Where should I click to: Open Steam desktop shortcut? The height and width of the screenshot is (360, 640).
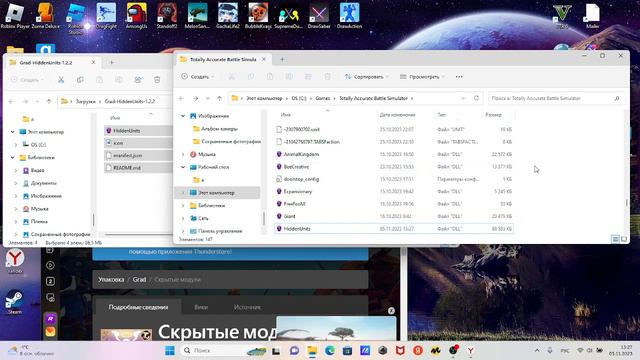(15, 302)
